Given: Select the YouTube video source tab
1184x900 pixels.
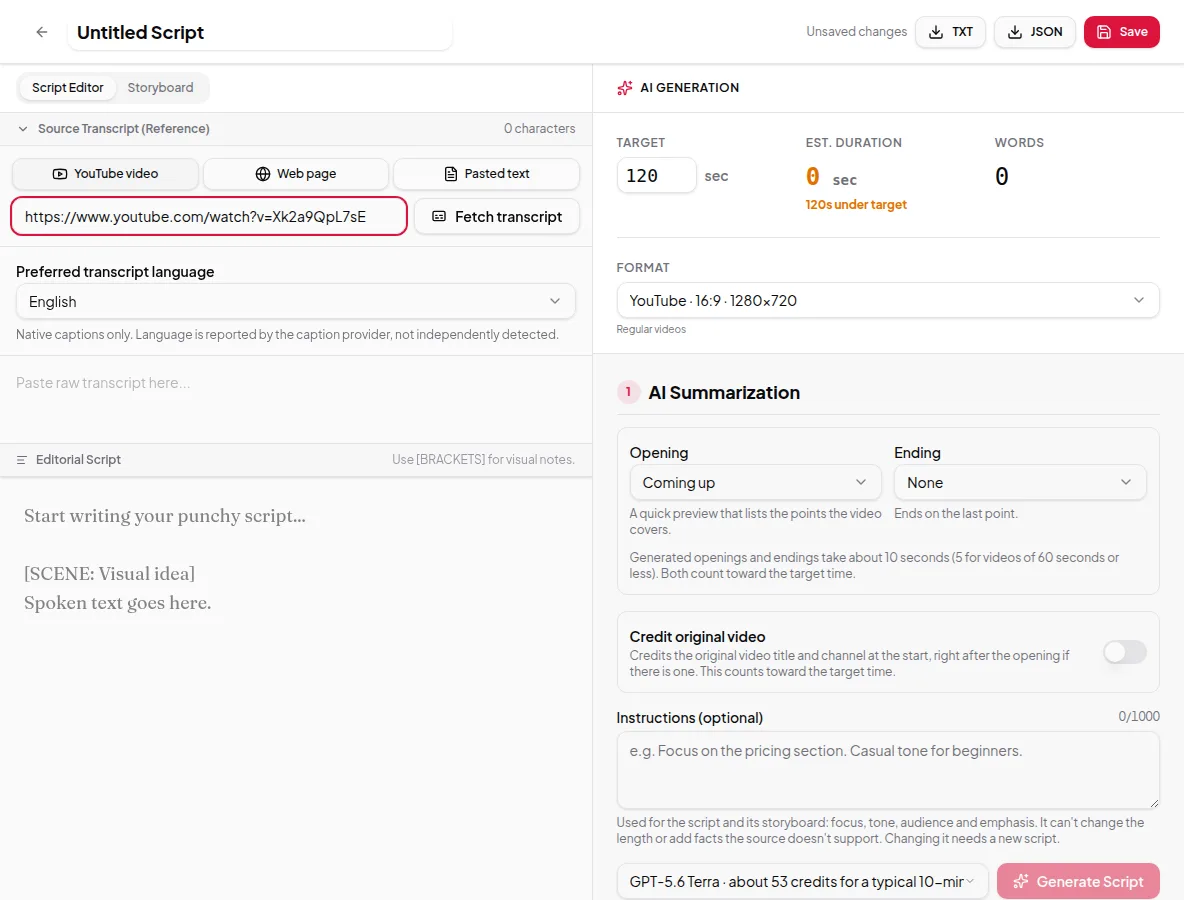Looking at the screenshot, I should [x=105, y=174].
